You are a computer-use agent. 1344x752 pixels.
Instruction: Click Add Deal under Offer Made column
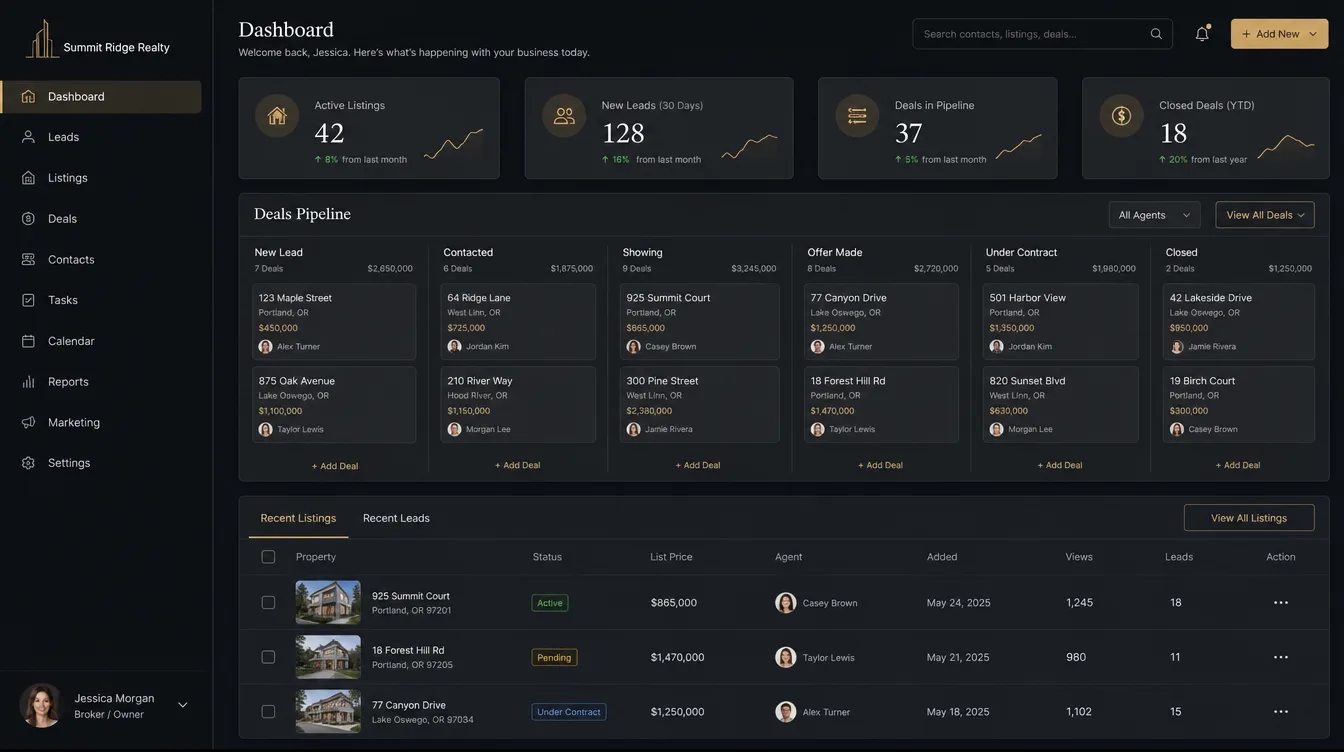[880, 465]
